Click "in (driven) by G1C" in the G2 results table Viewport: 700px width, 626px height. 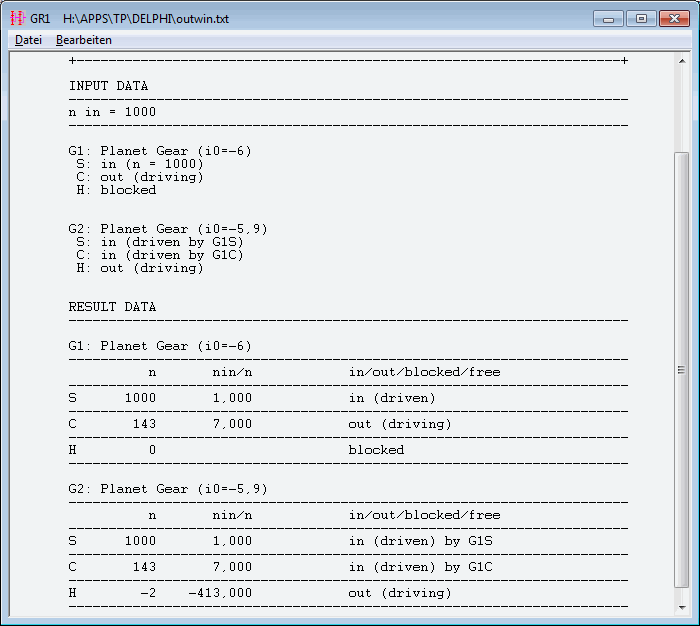coord(419,567)
